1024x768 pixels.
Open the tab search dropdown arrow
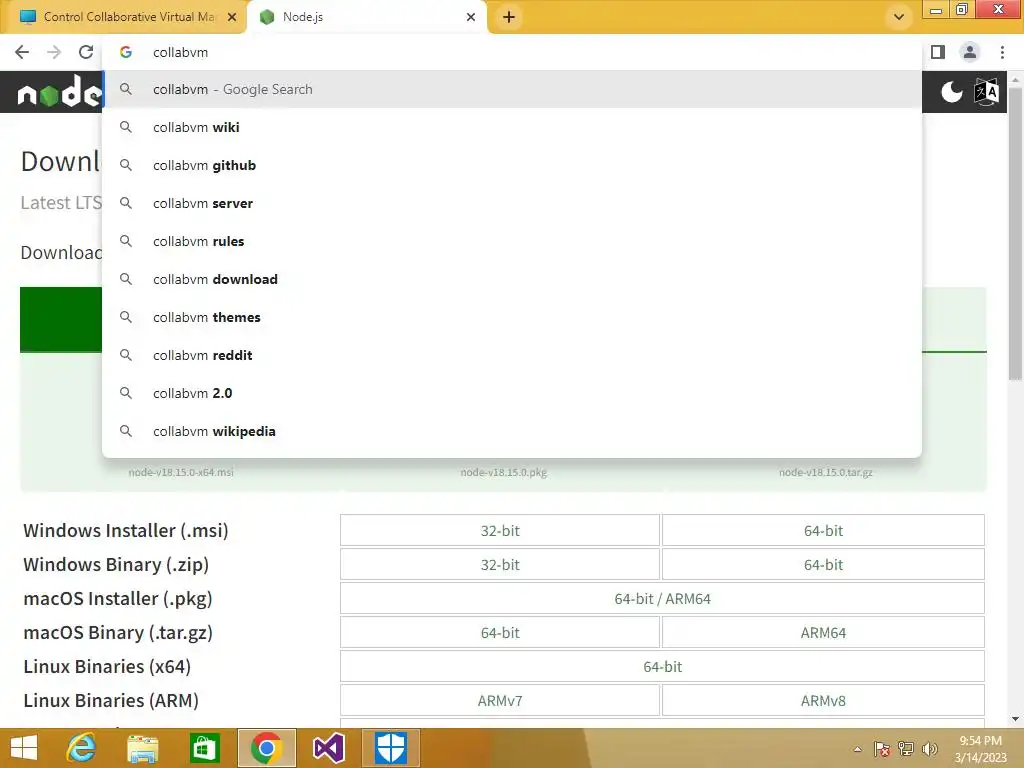[x=899, y=17]
